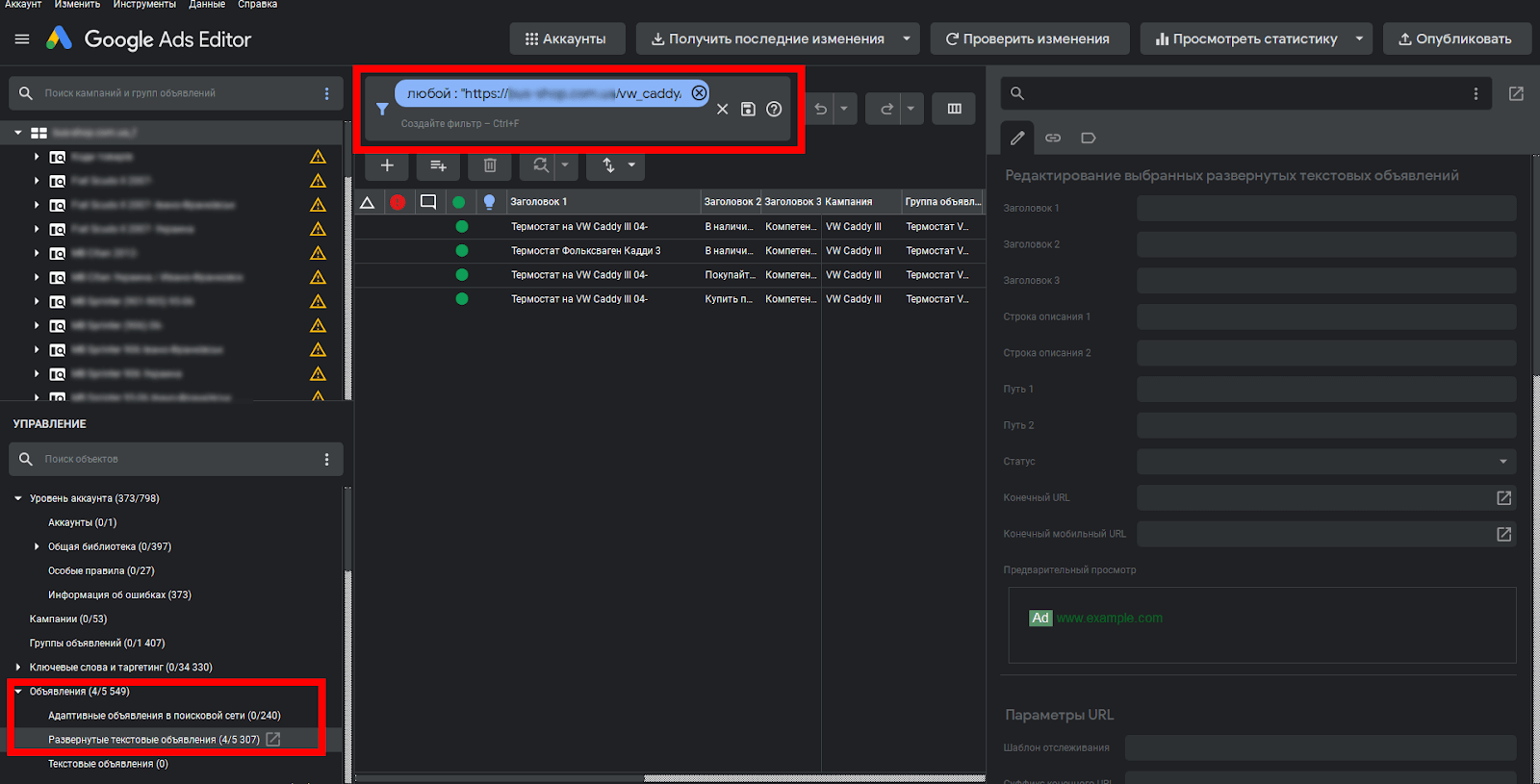Screen dimensions: 1540x784
Task: Add a new ad with plus icon
Action: 387,165
